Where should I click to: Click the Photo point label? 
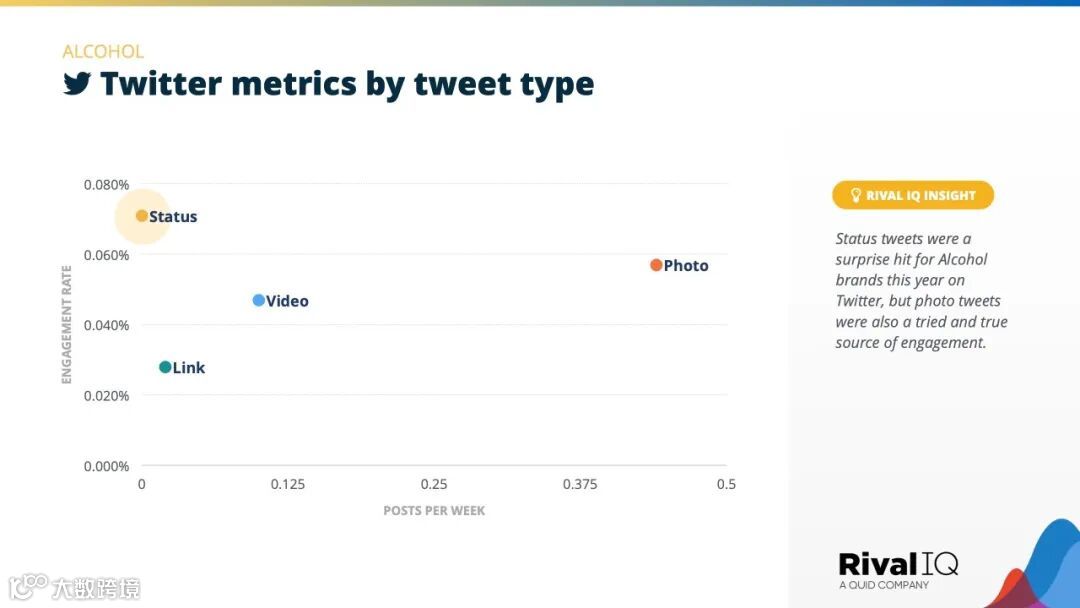[x=686, y=266]
